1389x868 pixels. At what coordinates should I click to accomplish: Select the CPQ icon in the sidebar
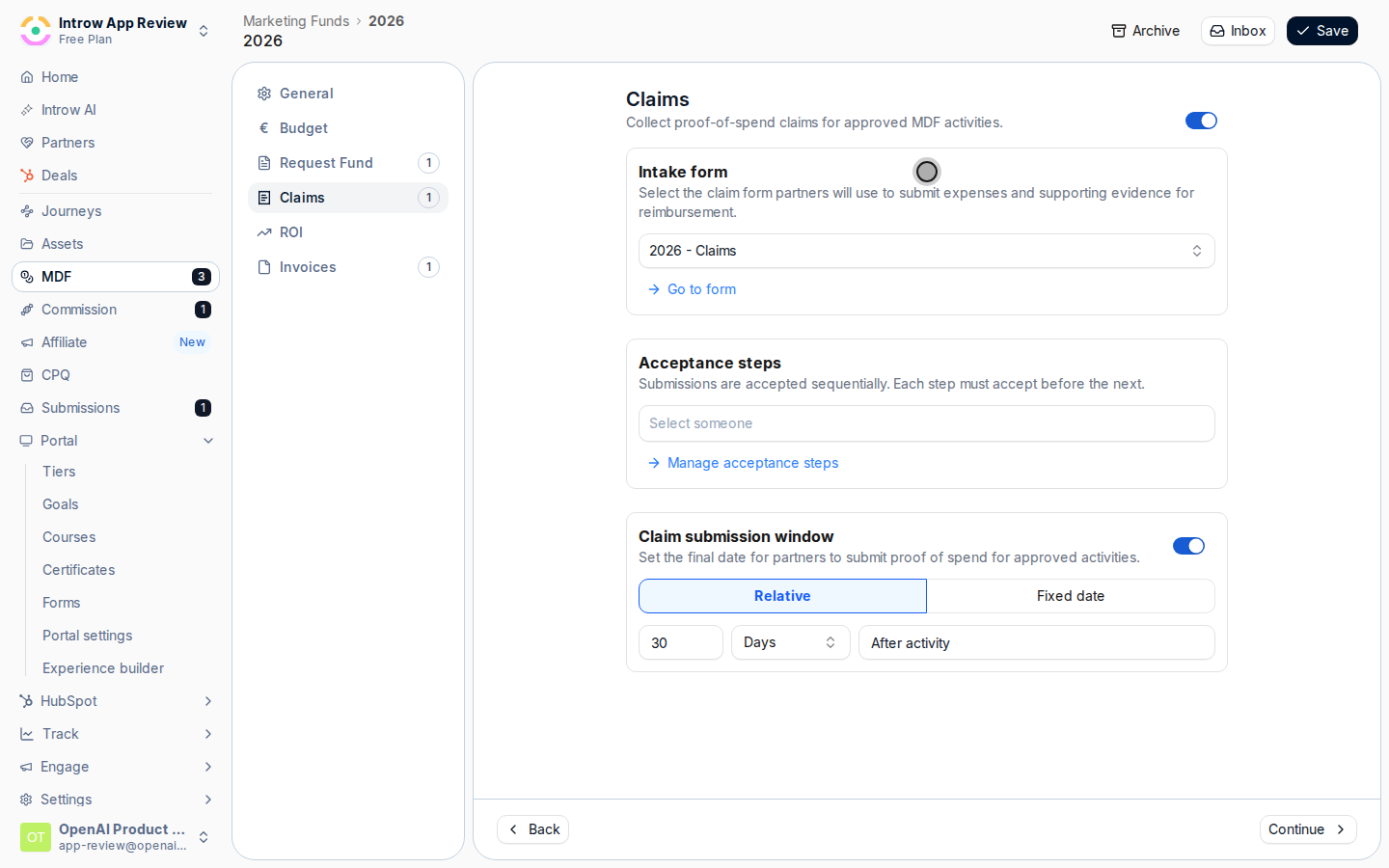click(27, 375)
